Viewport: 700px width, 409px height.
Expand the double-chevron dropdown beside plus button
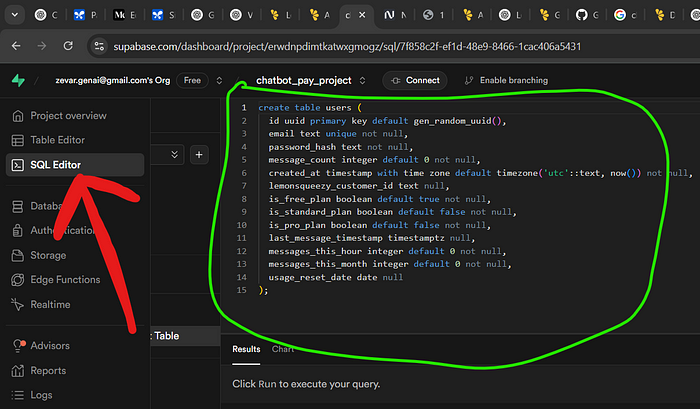coord(175,154)
